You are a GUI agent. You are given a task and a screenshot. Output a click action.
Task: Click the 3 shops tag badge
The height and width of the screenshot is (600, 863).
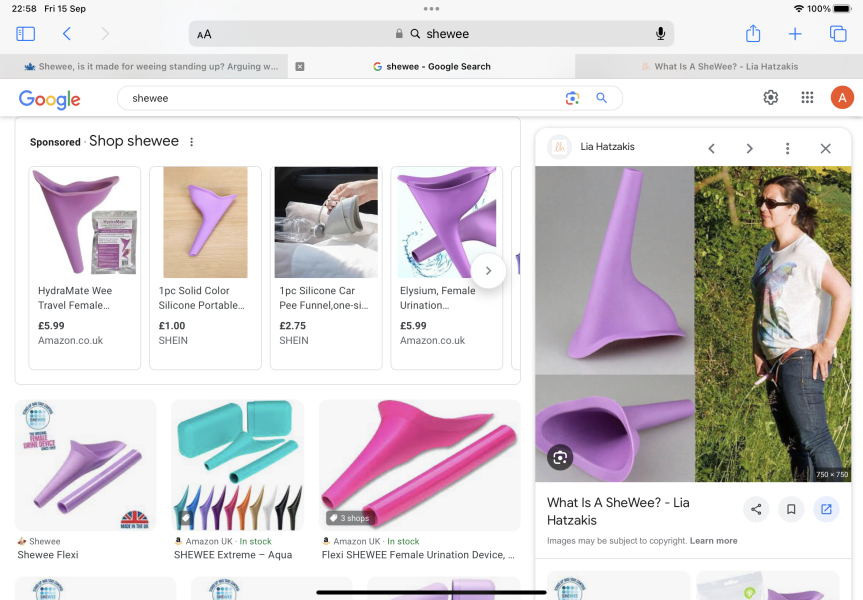point(349,518)
